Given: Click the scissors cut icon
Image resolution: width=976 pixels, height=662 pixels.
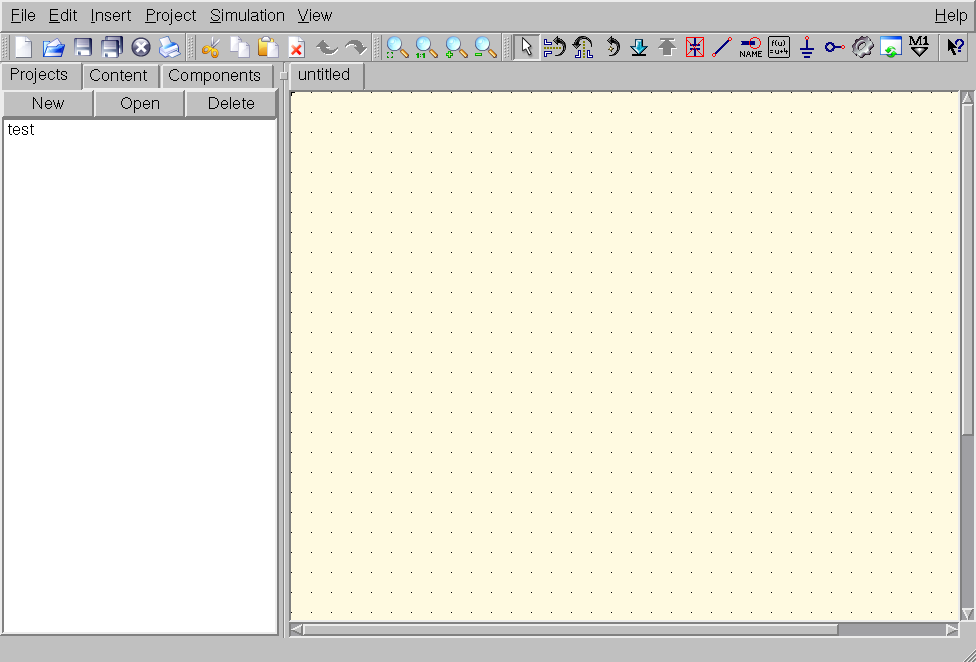Looking at the screenshot, I should point(210,47).
